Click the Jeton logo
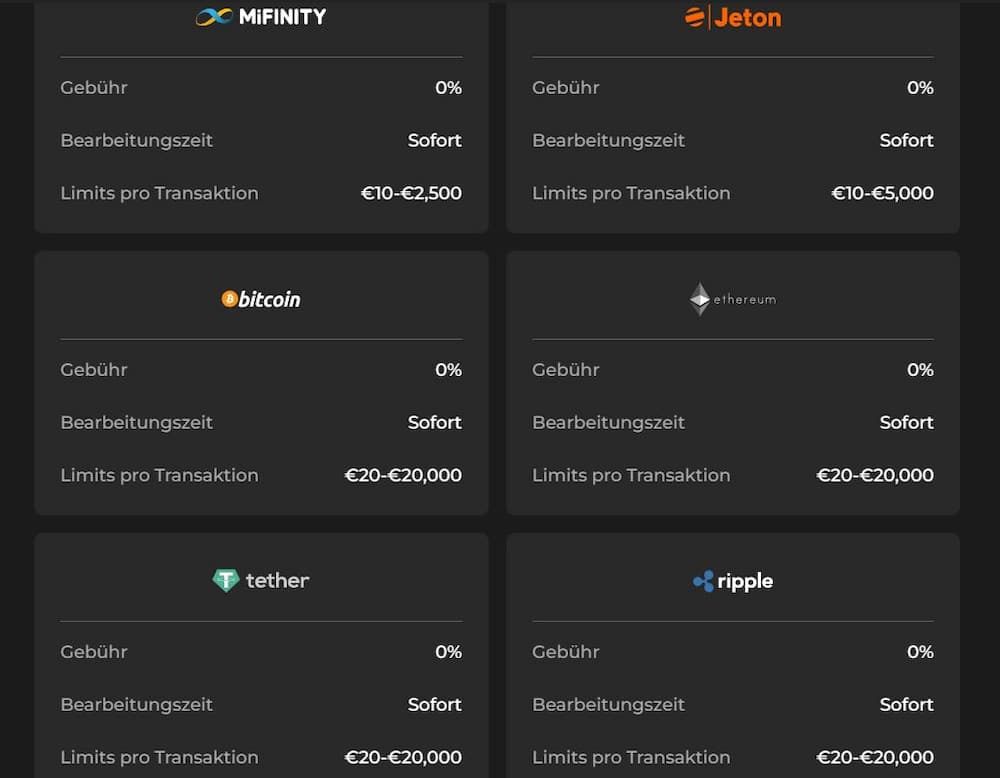Viewport: 1000px width, 778px height. (x=733, y=17)
